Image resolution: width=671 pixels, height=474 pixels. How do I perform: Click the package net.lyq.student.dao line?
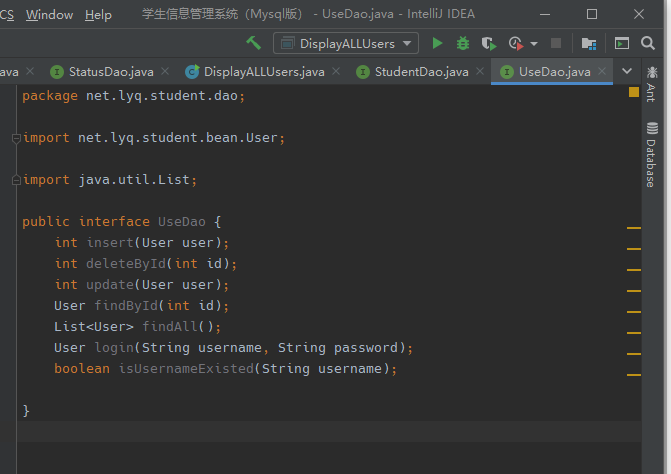coord(134,96)
